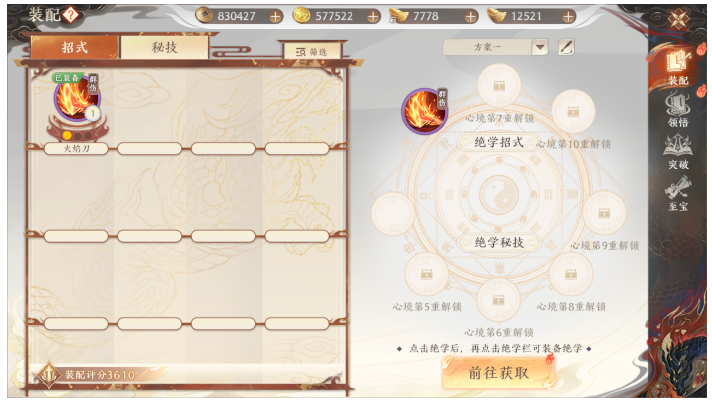The height and width of the screenshot is (406, 712).
Task: Click plus button next to 7778 ingots
Action: [470, 17]
